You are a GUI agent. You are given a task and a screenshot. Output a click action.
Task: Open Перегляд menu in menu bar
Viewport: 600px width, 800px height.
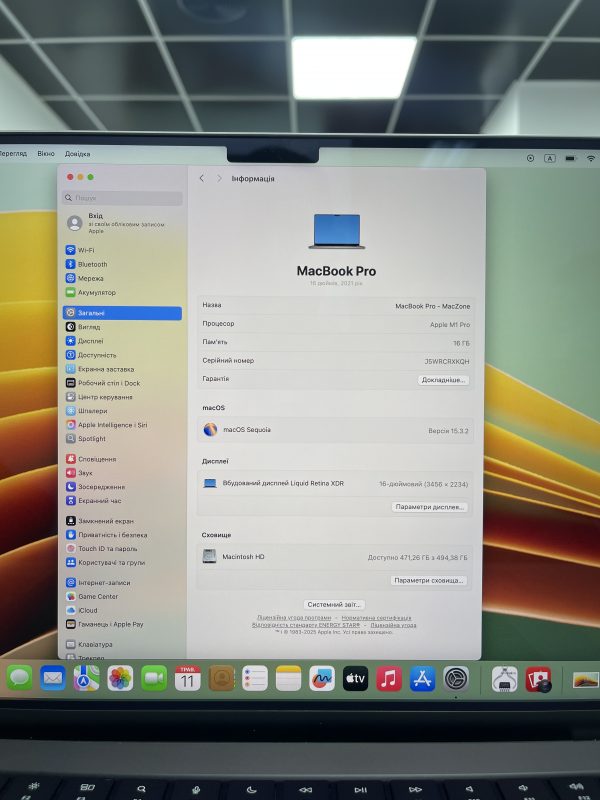tap(13, 154)
